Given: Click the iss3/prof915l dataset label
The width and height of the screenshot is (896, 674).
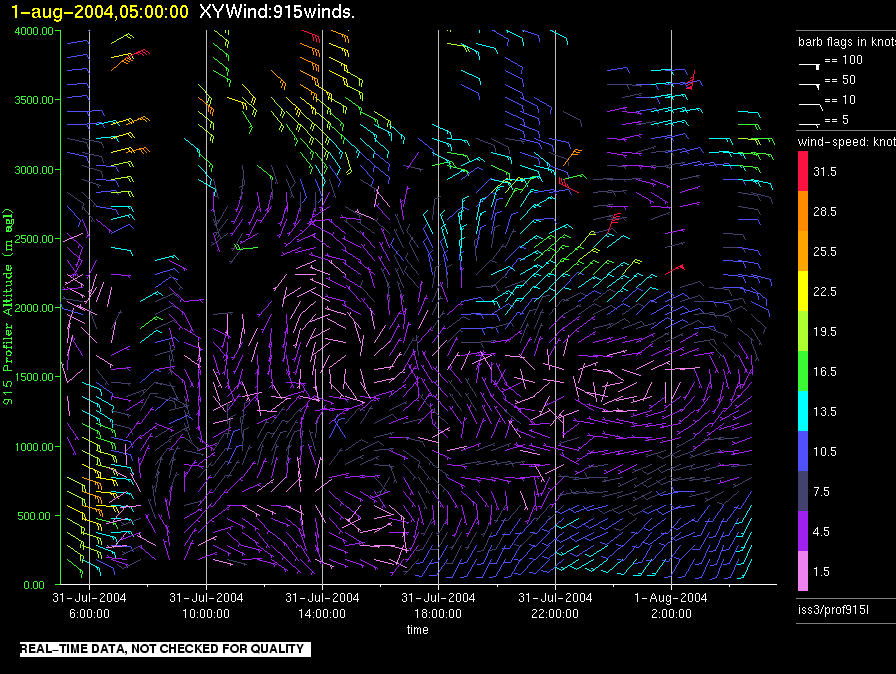Looking at the screenshot, I should 833,610.
